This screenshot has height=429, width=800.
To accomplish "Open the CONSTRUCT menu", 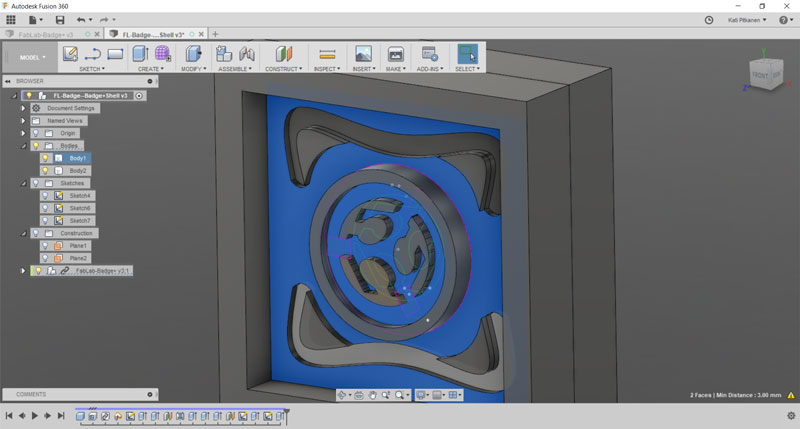I will [x=284, y=69].
